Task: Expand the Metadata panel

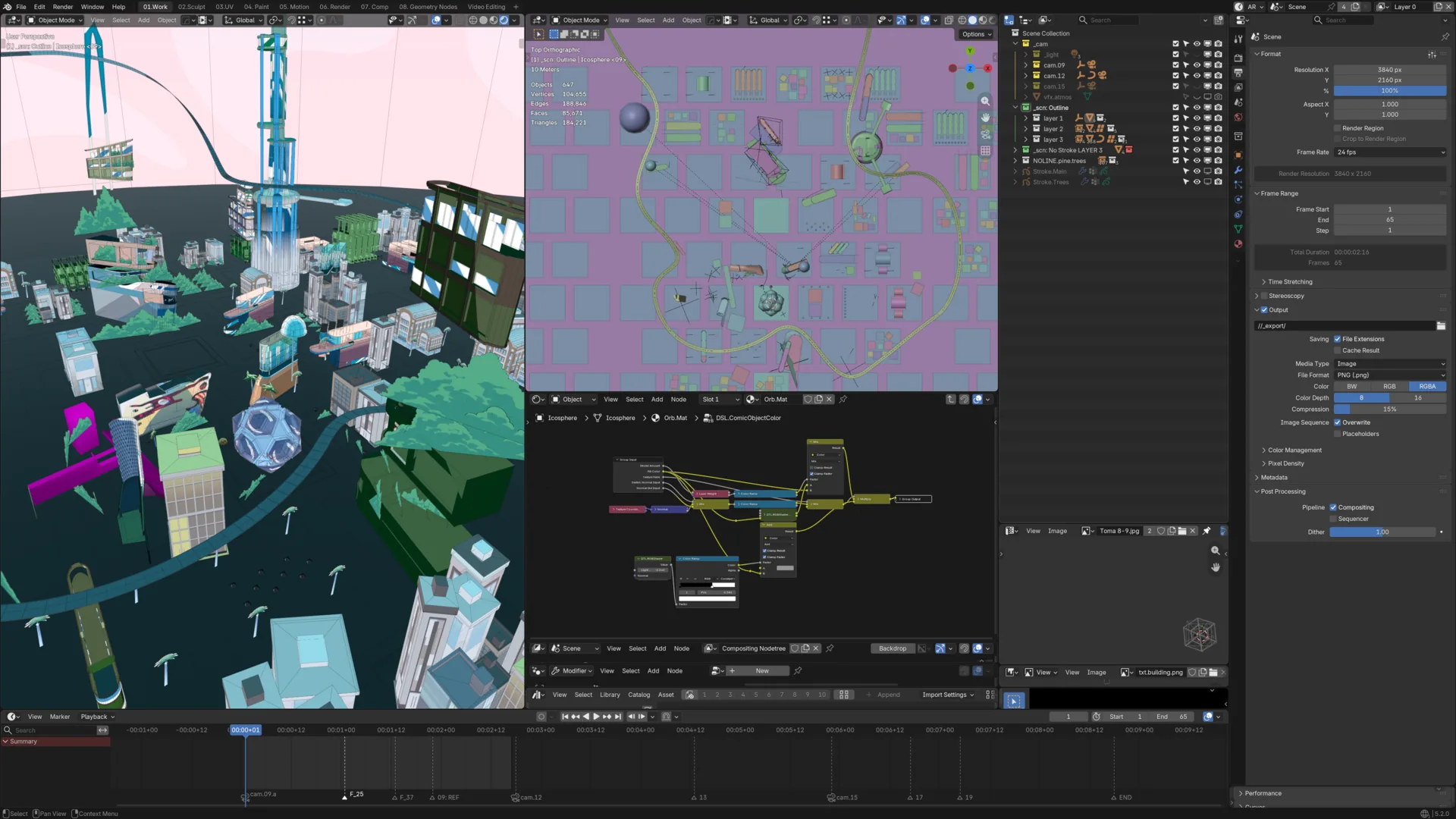Action: [1273, 478]
